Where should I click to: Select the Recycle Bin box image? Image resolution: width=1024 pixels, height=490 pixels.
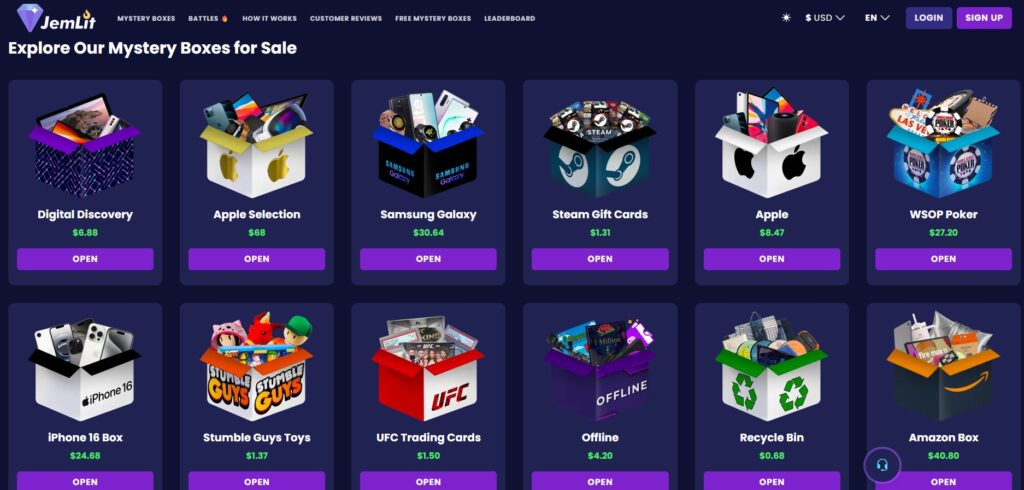pos(771,367)
